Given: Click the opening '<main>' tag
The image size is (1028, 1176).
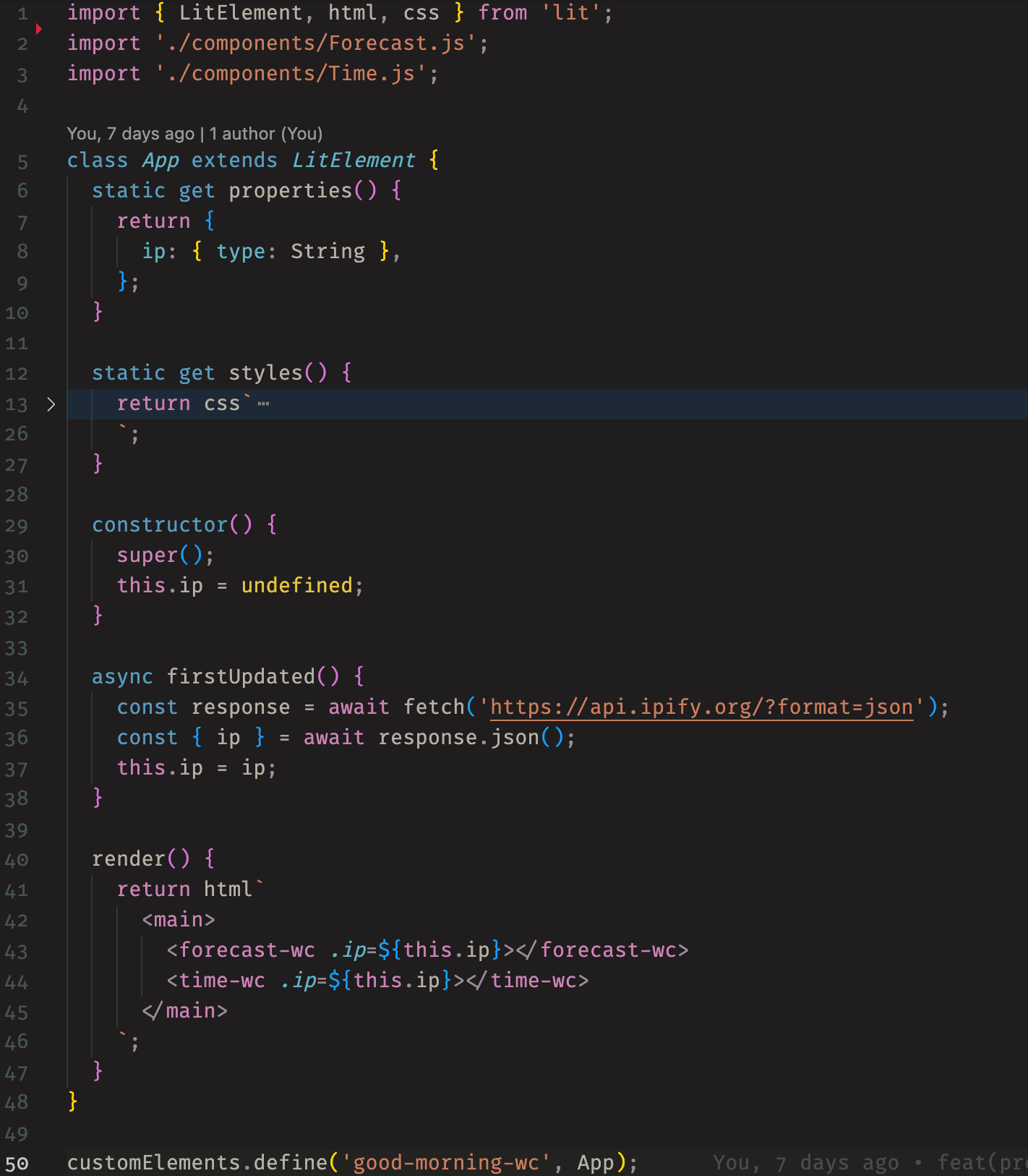Looking at the screenshot, I should (x=179, y=919).
